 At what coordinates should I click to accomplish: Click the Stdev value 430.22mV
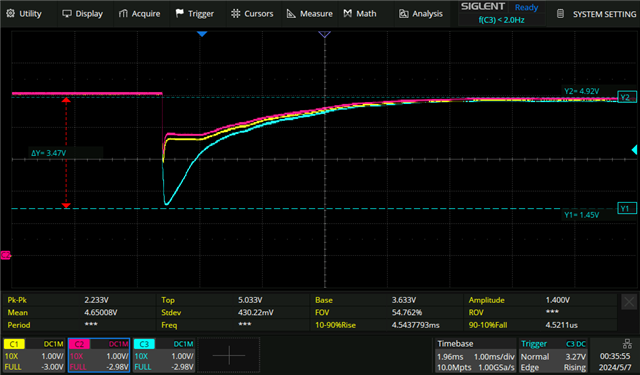point(256,313)
